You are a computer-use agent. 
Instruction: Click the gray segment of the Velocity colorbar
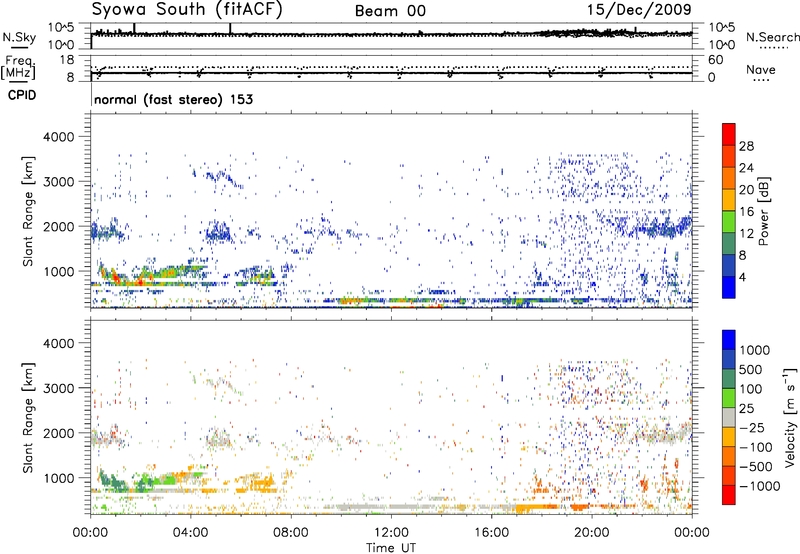pyautogui.click(x=729, y=417)
